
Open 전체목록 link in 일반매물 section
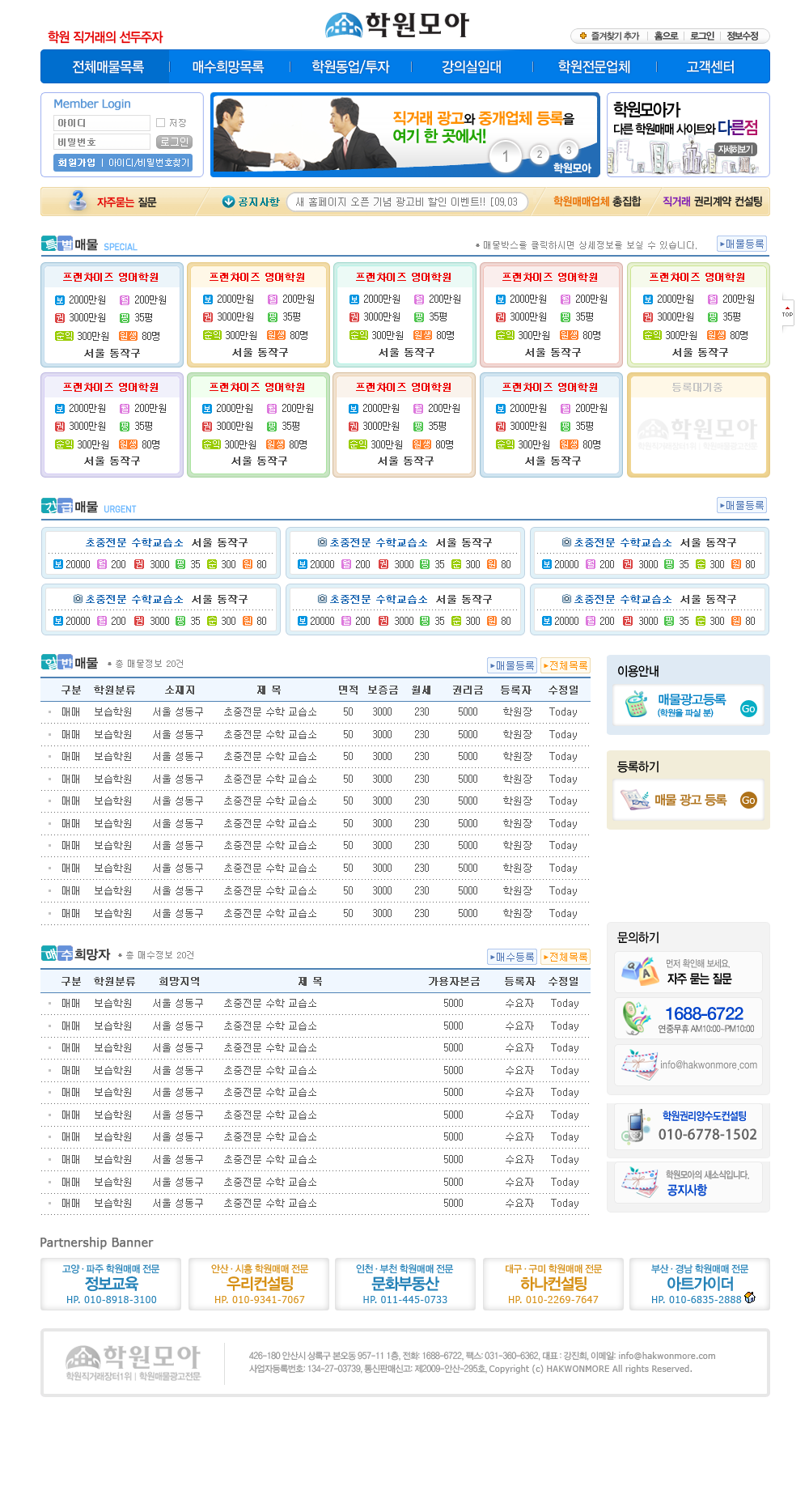coord(565,665)
